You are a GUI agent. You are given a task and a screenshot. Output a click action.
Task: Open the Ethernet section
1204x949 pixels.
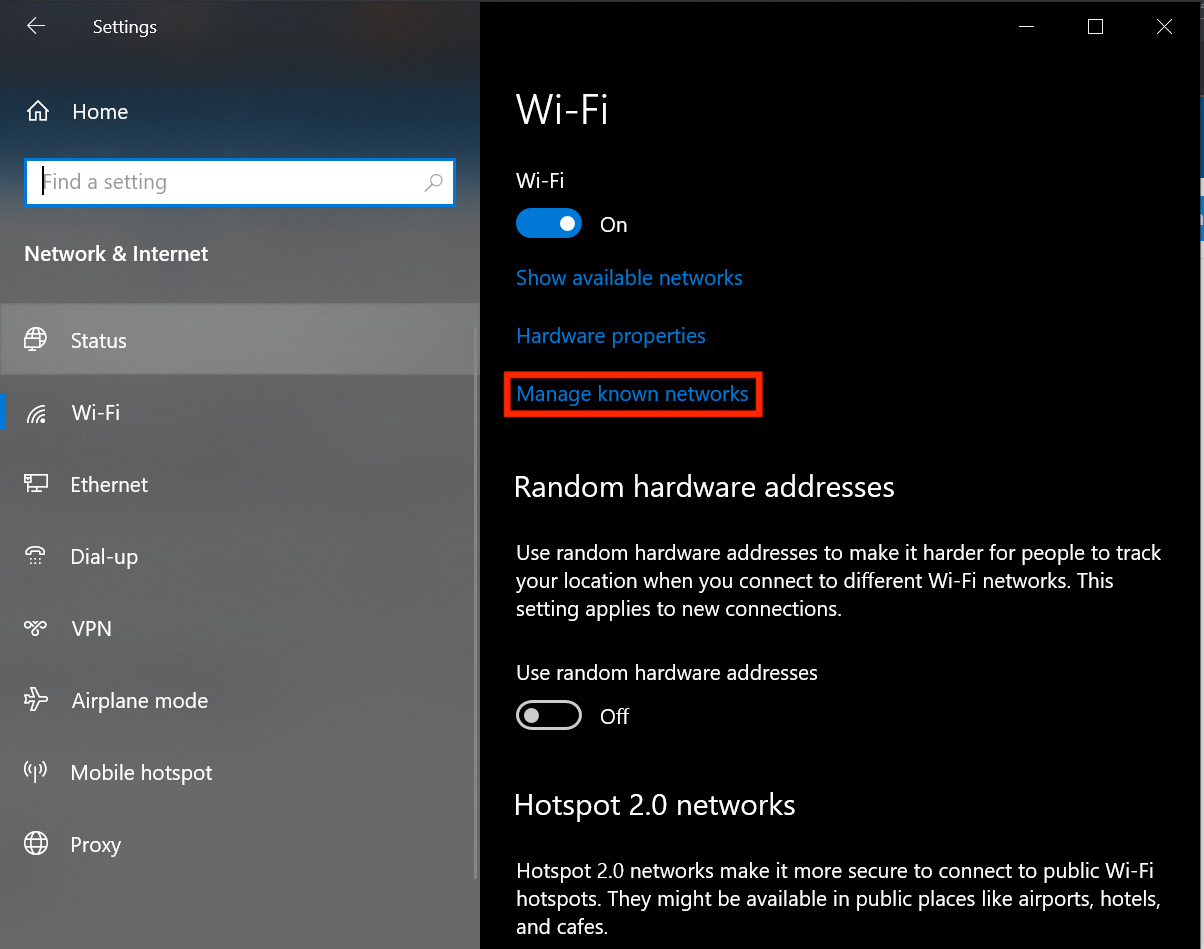point(240,485)
